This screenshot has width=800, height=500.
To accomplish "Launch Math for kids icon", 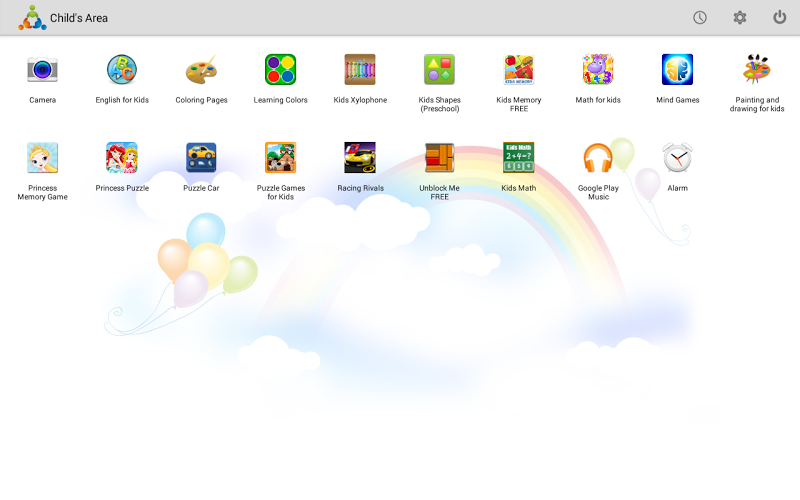I will pyautogui.click(x=598, y=69).
